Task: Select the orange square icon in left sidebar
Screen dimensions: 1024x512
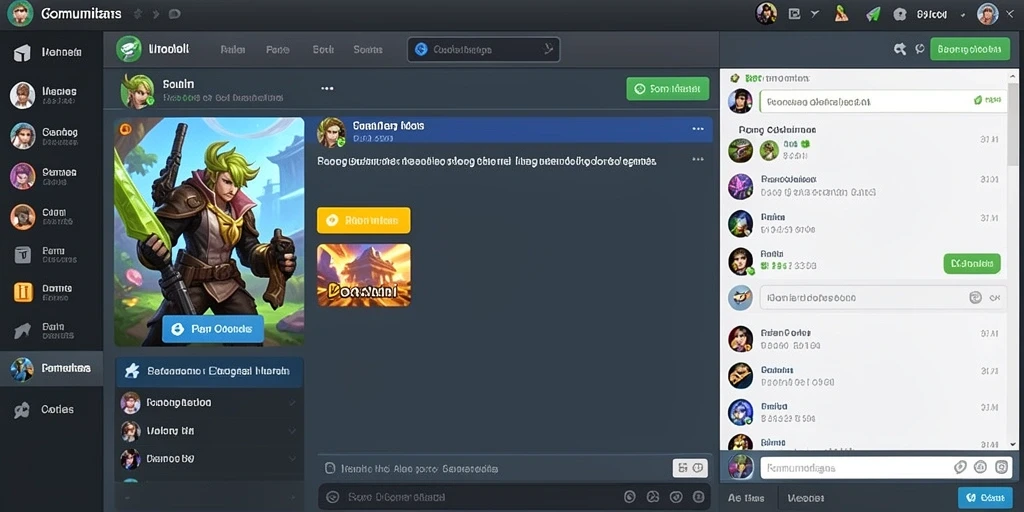Action: coord(23,292)
